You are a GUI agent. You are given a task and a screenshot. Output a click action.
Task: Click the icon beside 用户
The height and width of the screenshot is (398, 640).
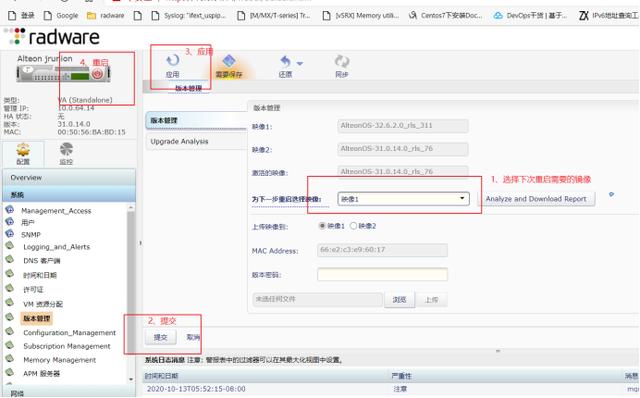point(9,222)
